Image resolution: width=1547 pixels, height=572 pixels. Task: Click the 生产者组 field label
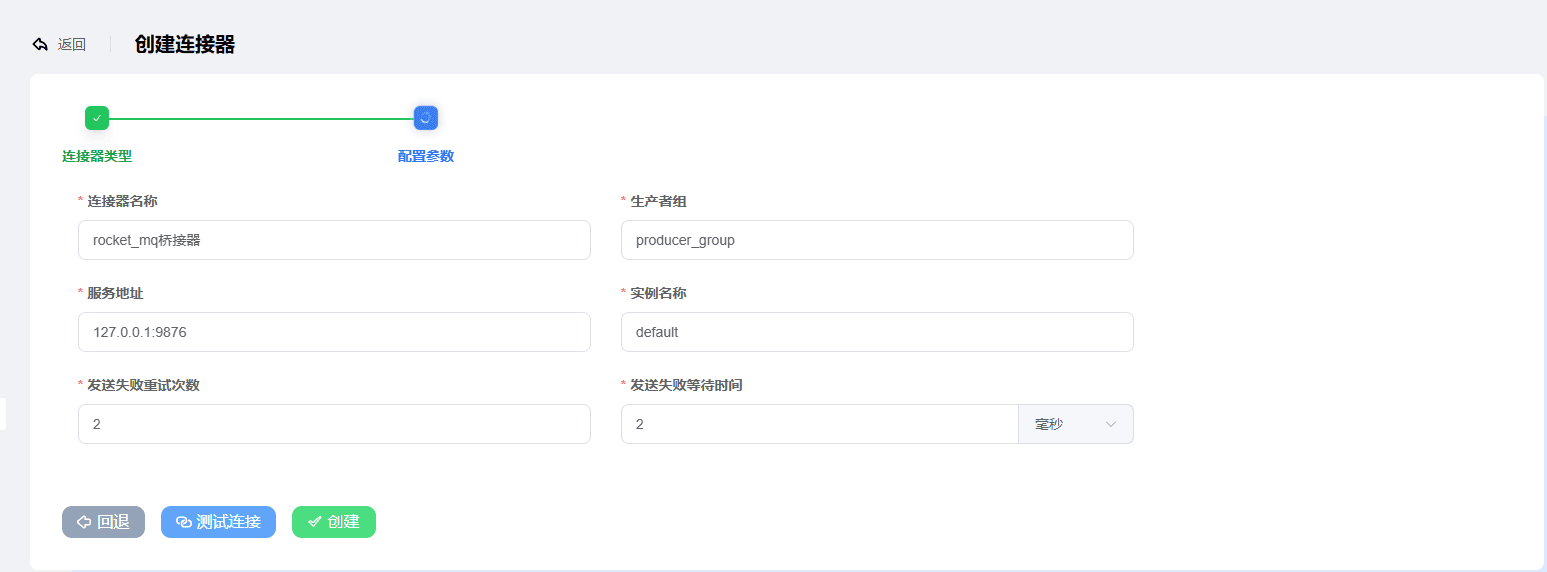point(658,201)
